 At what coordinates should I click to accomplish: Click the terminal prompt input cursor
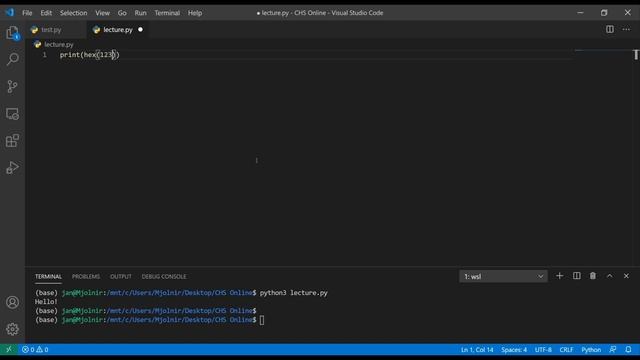262,320
